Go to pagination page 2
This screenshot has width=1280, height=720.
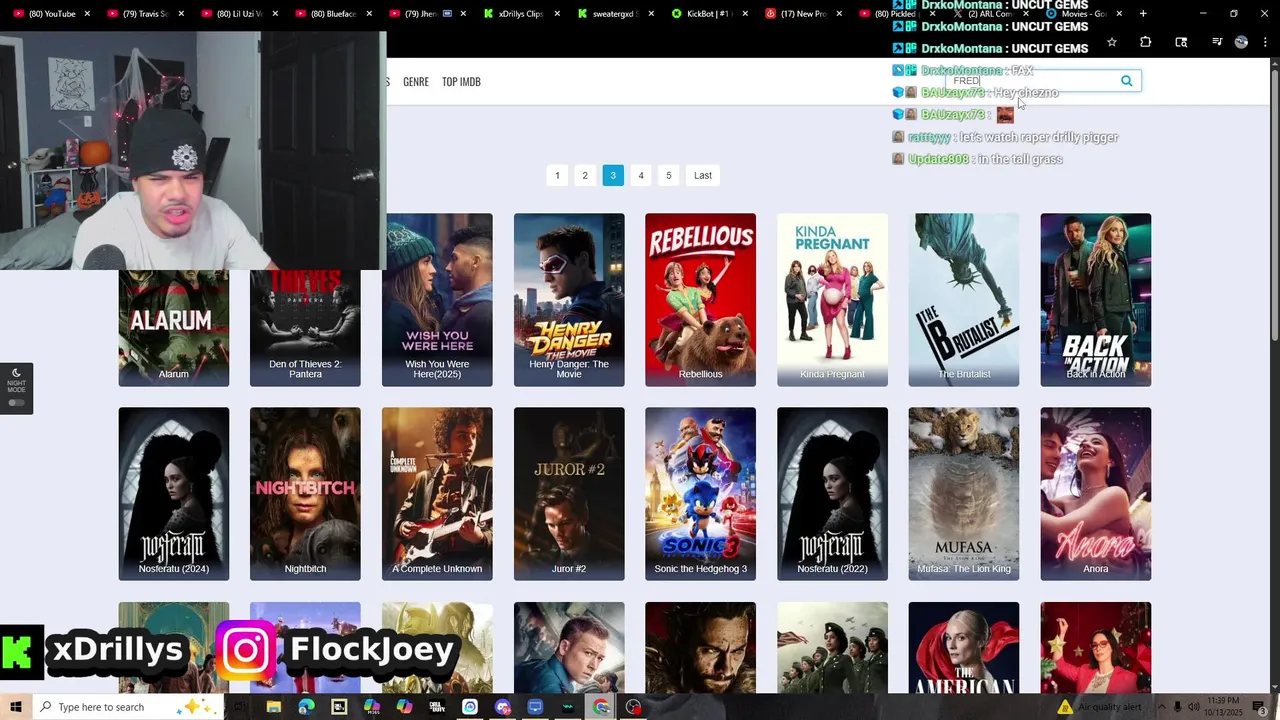pos(585,175)
